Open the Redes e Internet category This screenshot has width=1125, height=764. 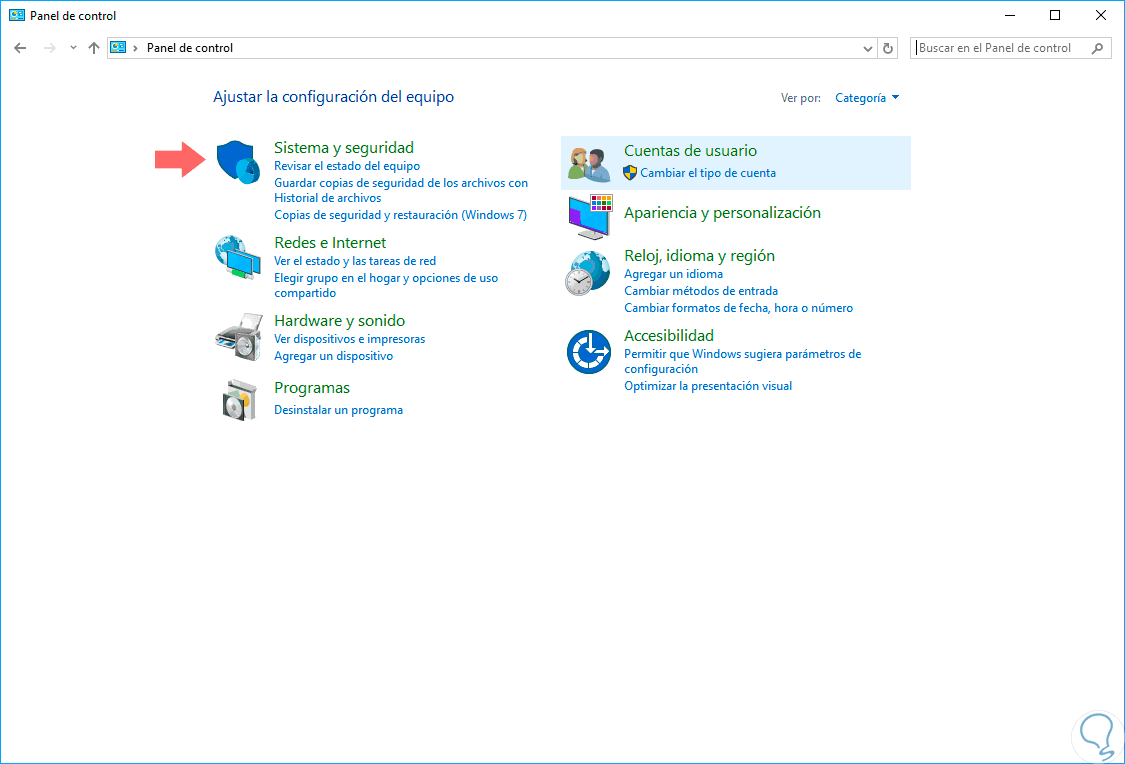[x=330, y=242]
